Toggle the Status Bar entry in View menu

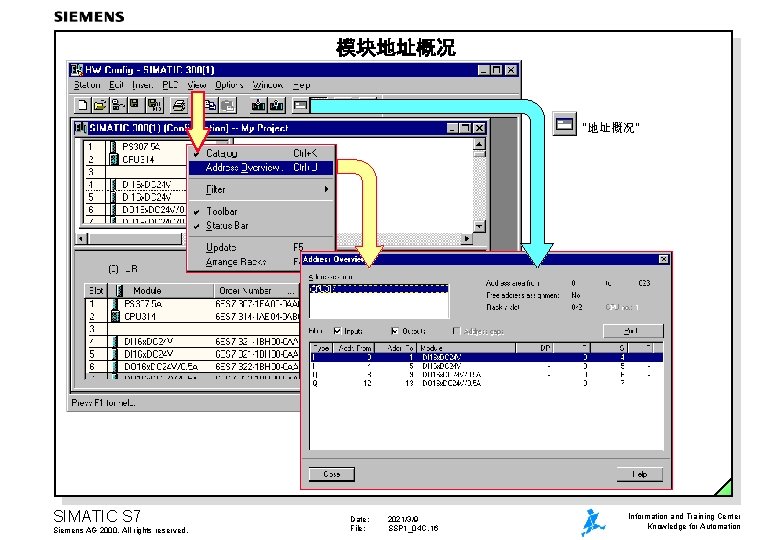[x=259, y=226]
